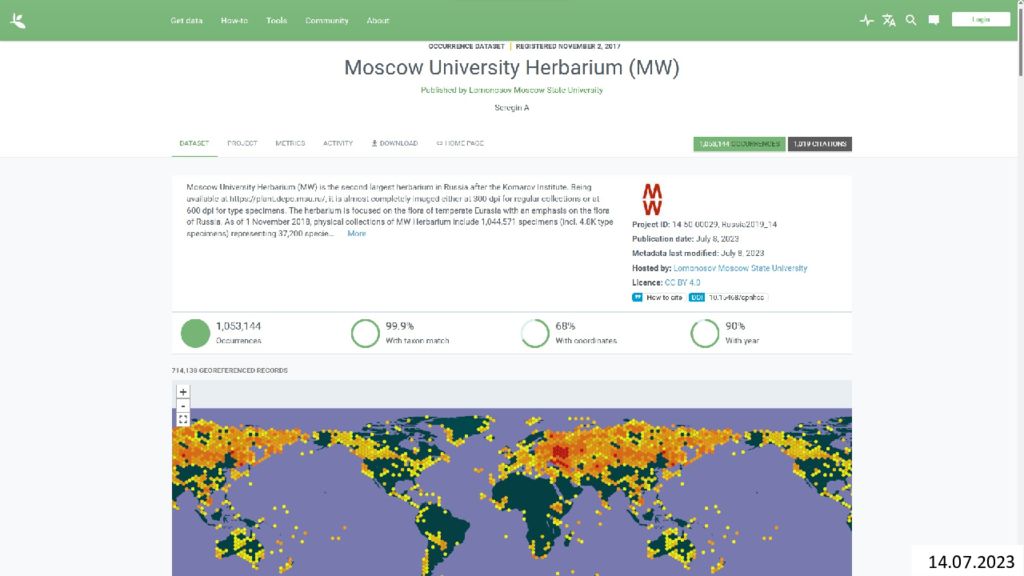Open the Tools menu

tap(277, 21)
